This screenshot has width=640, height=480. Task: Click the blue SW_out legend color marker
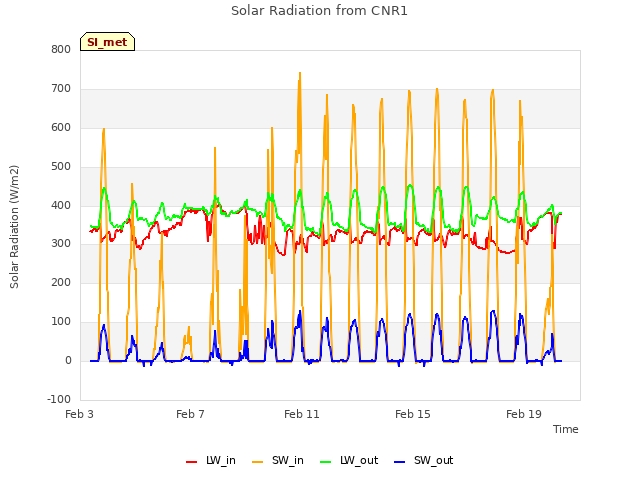400,462
